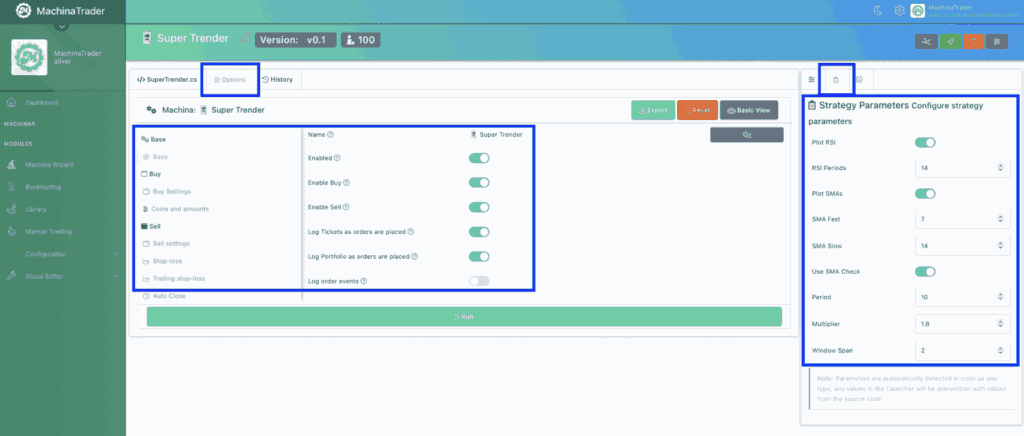
Task: Switch to the SuperTrender.cs tab
Action: (167, 80)
